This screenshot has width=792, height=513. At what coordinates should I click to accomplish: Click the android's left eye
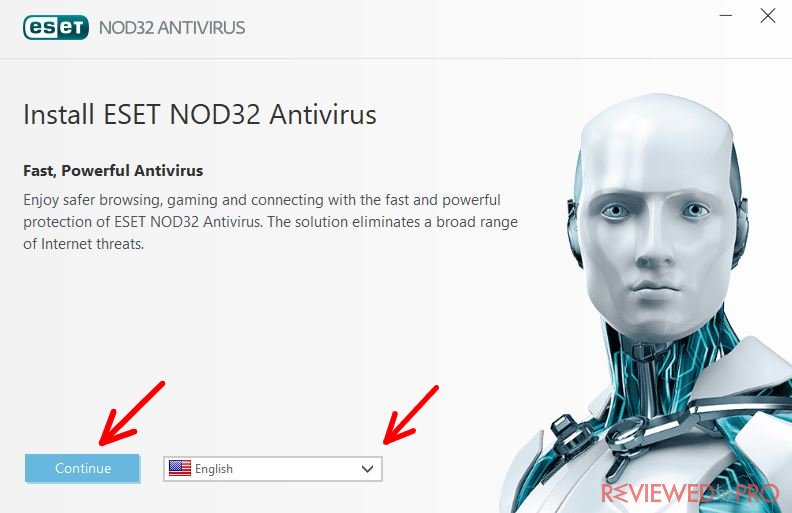coord(615,210)
